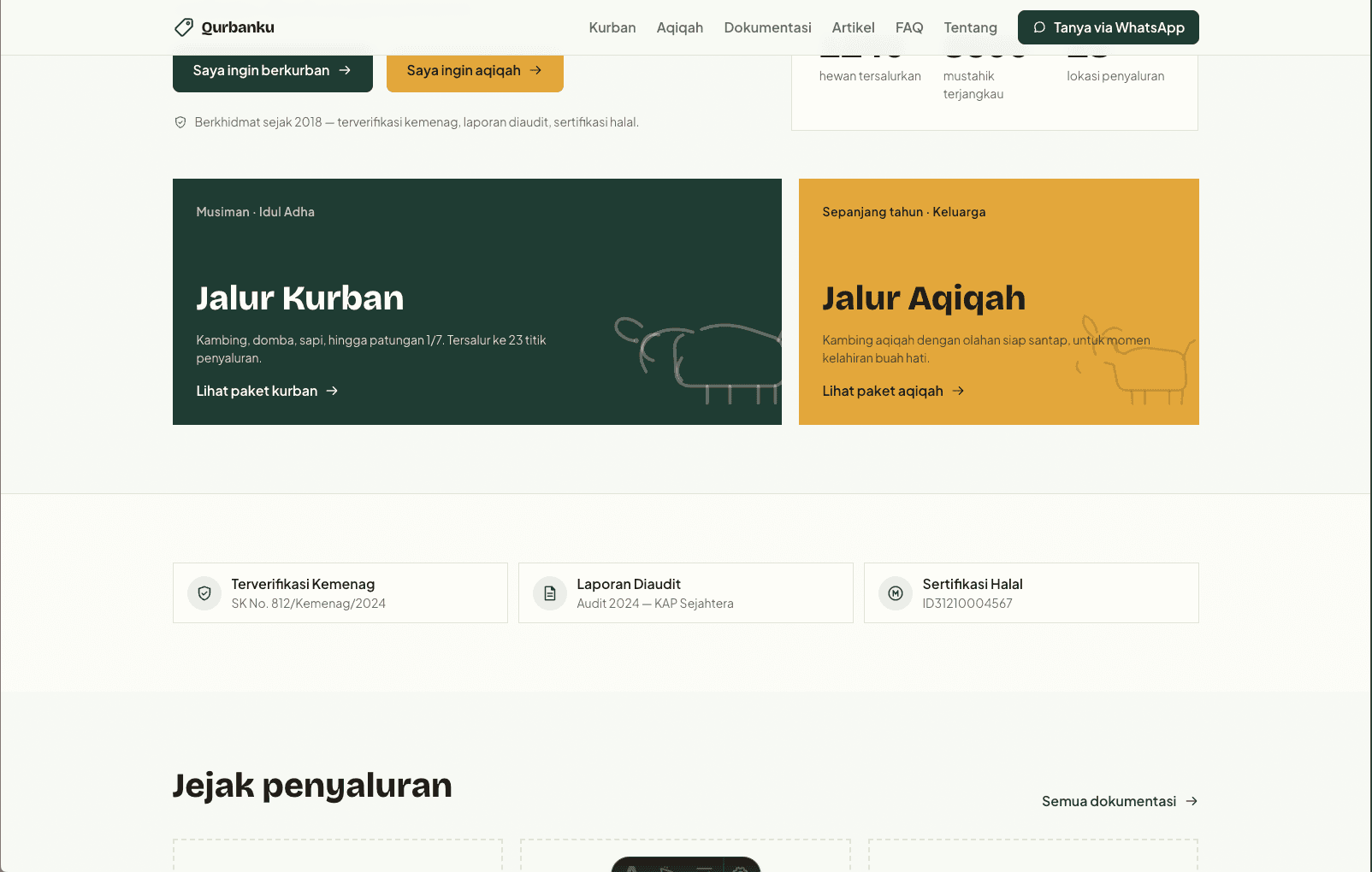Click the Sertifikasi Halal title text
The width and height of the screenshot is (1372, 872).
(x=973, y=584)
